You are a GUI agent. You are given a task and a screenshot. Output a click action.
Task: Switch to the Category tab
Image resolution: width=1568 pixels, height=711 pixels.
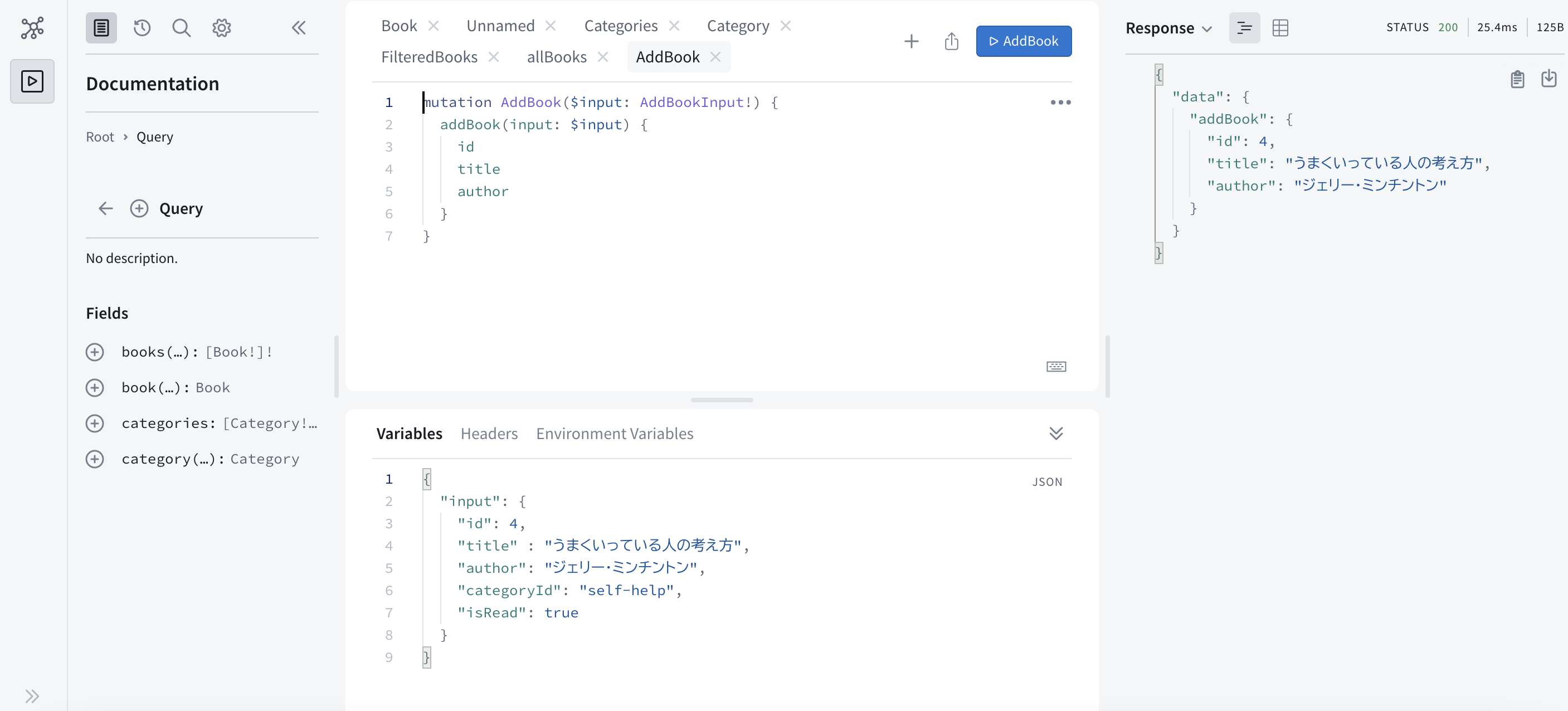point(738,26)
